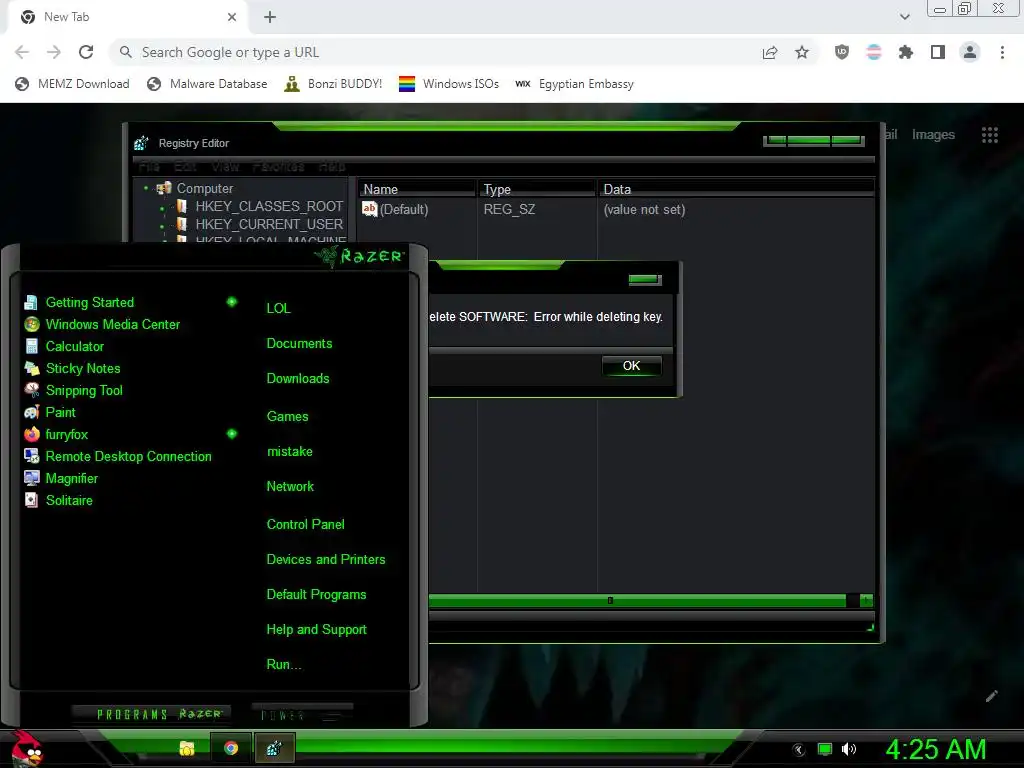Toggle Chrome side panel icon
1024x768 pixels.
(x=938, y=52)
